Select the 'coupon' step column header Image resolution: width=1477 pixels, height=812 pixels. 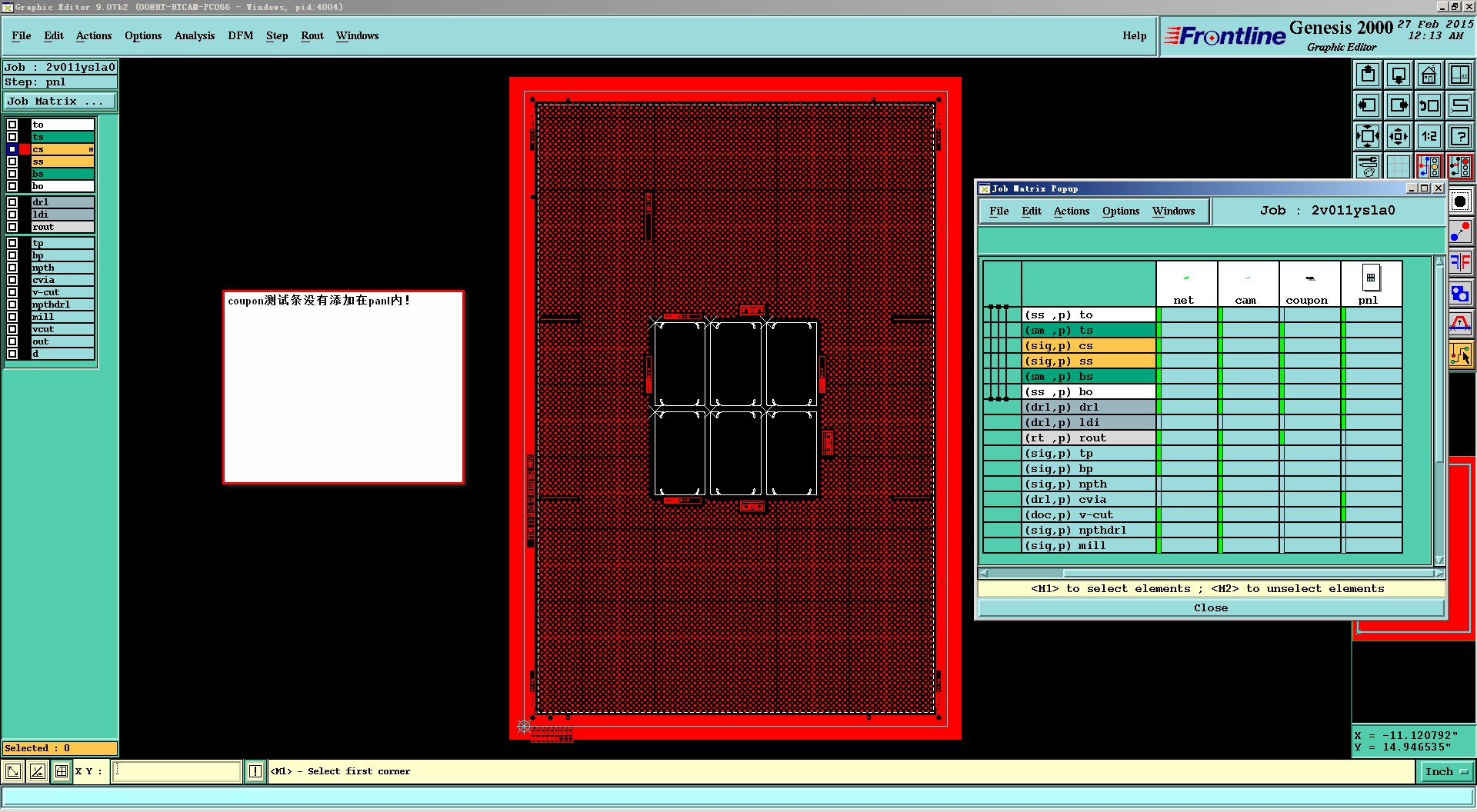tap(1309, 284)
